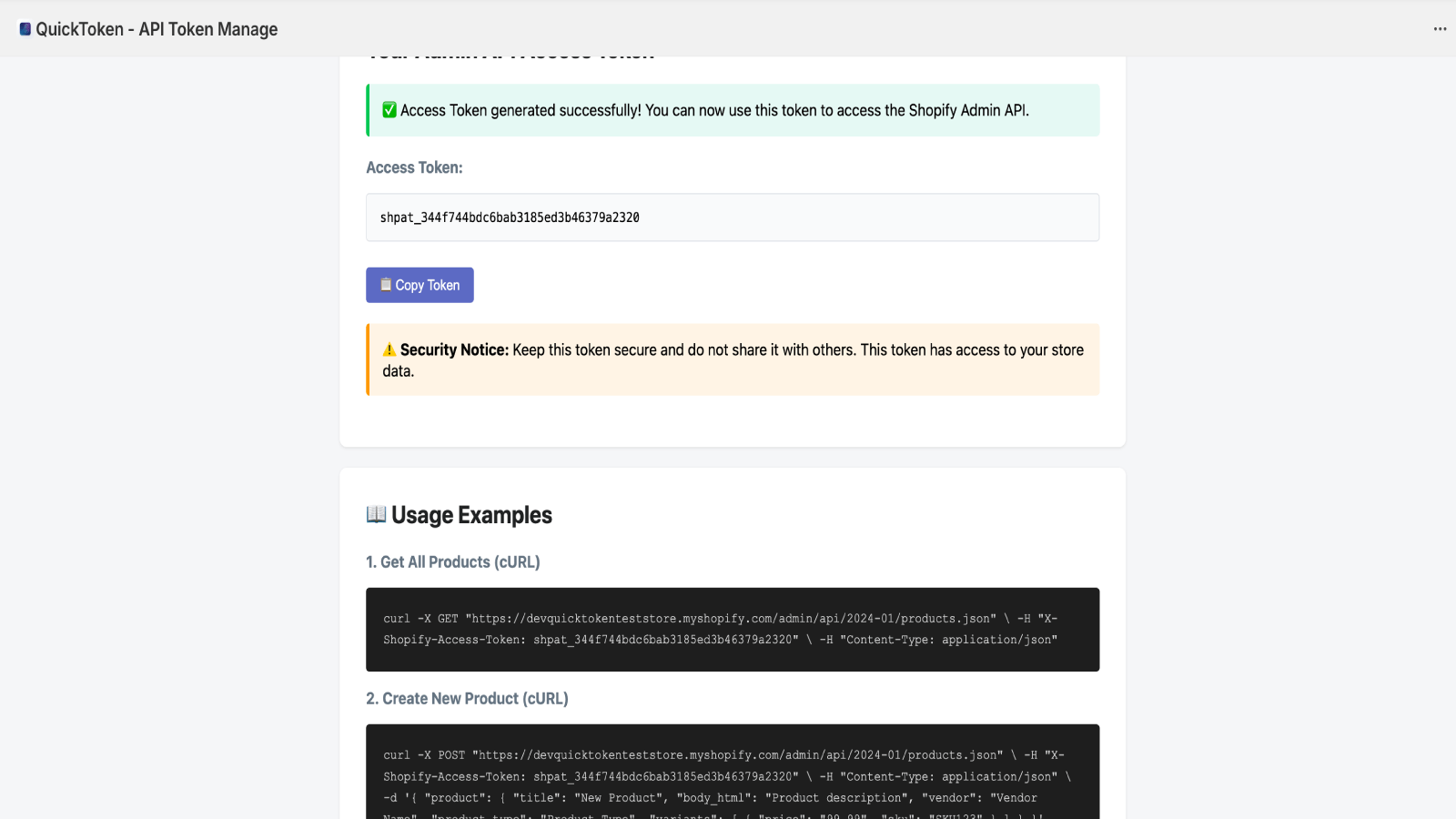Click the success message banner

[732, 109]
